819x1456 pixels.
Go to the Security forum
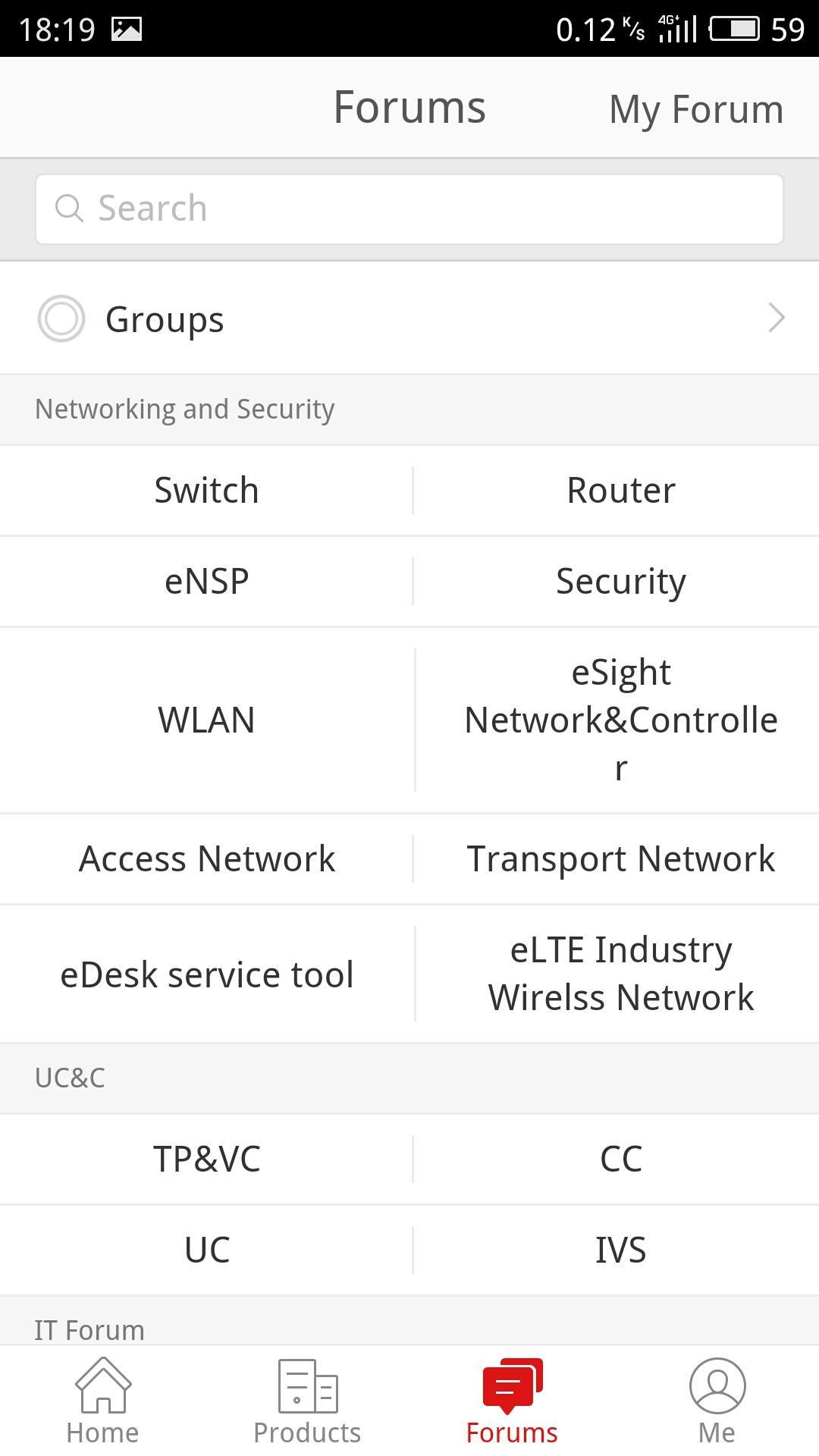(x=620, y=582)
